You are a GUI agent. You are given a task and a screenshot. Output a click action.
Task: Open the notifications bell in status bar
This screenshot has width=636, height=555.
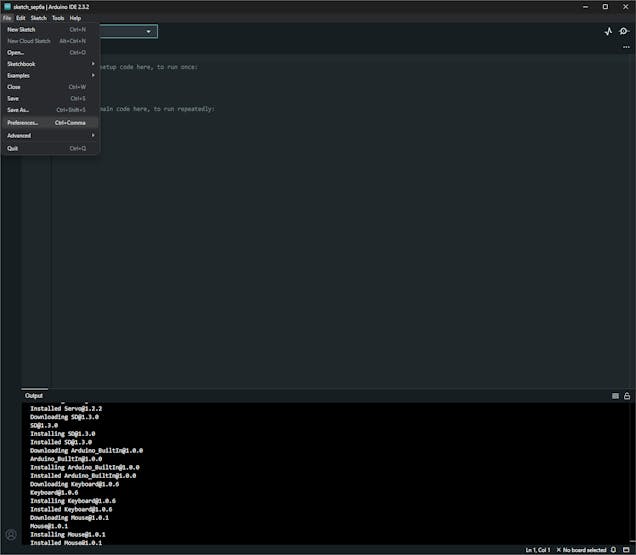click(613, 550)
